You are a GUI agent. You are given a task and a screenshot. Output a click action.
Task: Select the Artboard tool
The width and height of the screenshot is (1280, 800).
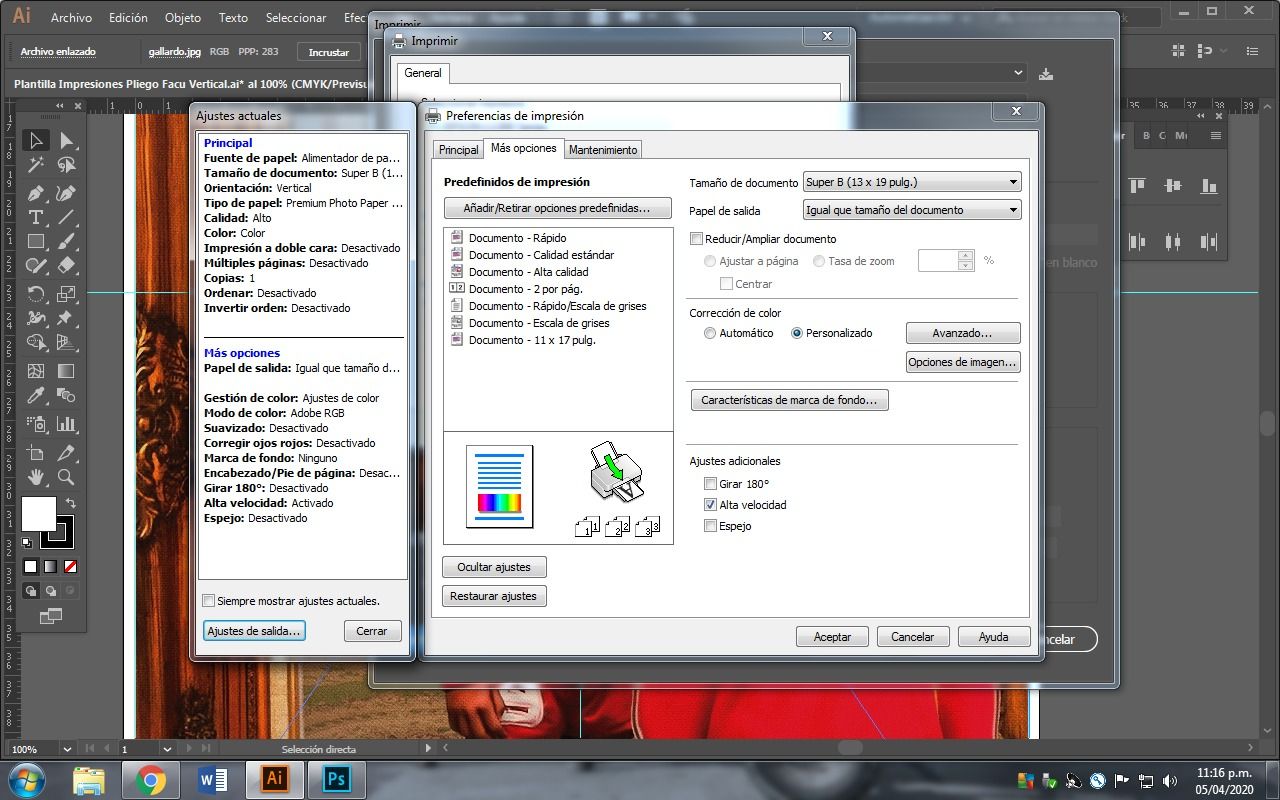click(36, 452)
